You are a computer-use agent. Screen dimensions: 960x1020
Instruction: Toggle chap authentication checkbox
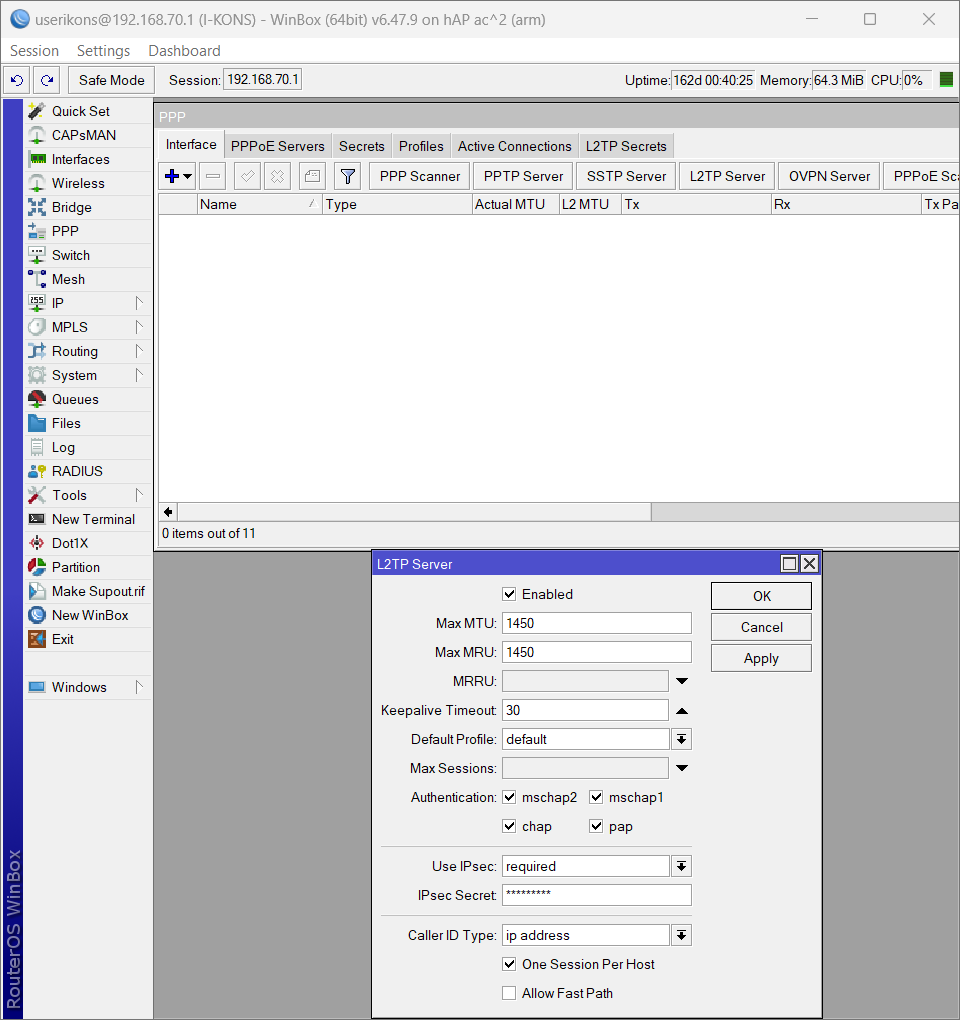pyautogui.click(x=509, y=826)
